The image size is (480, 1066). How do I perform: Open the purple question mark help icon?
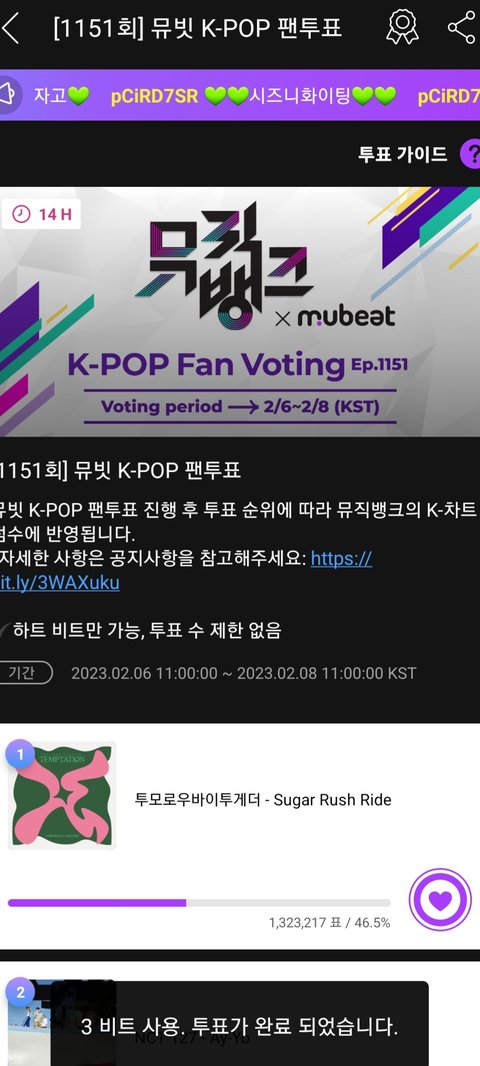tap(470, 154)
